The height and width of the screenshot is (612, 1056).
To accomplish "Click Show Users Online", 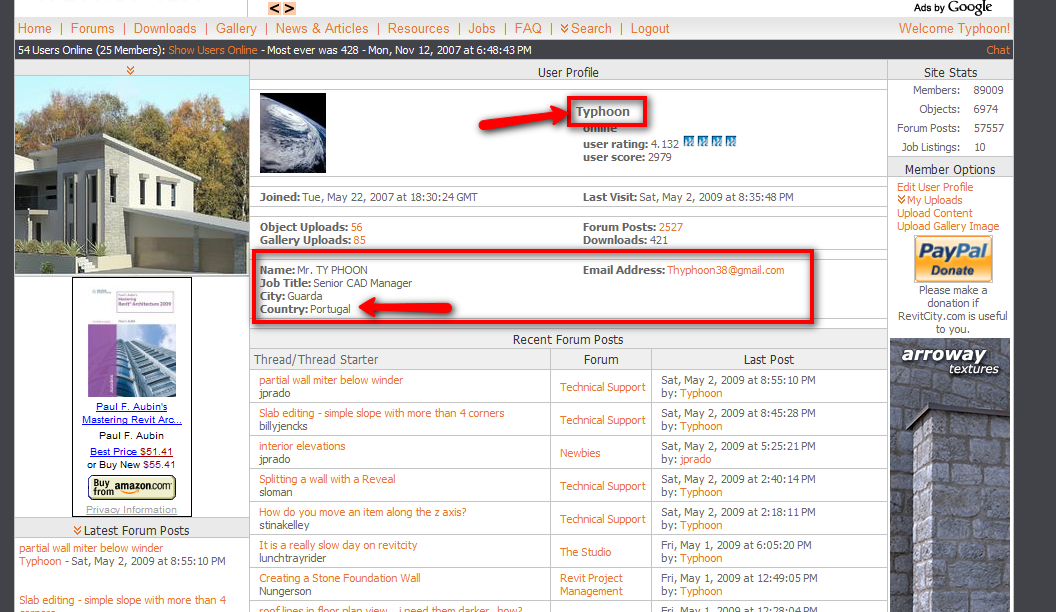I will [x=213, y=50].
